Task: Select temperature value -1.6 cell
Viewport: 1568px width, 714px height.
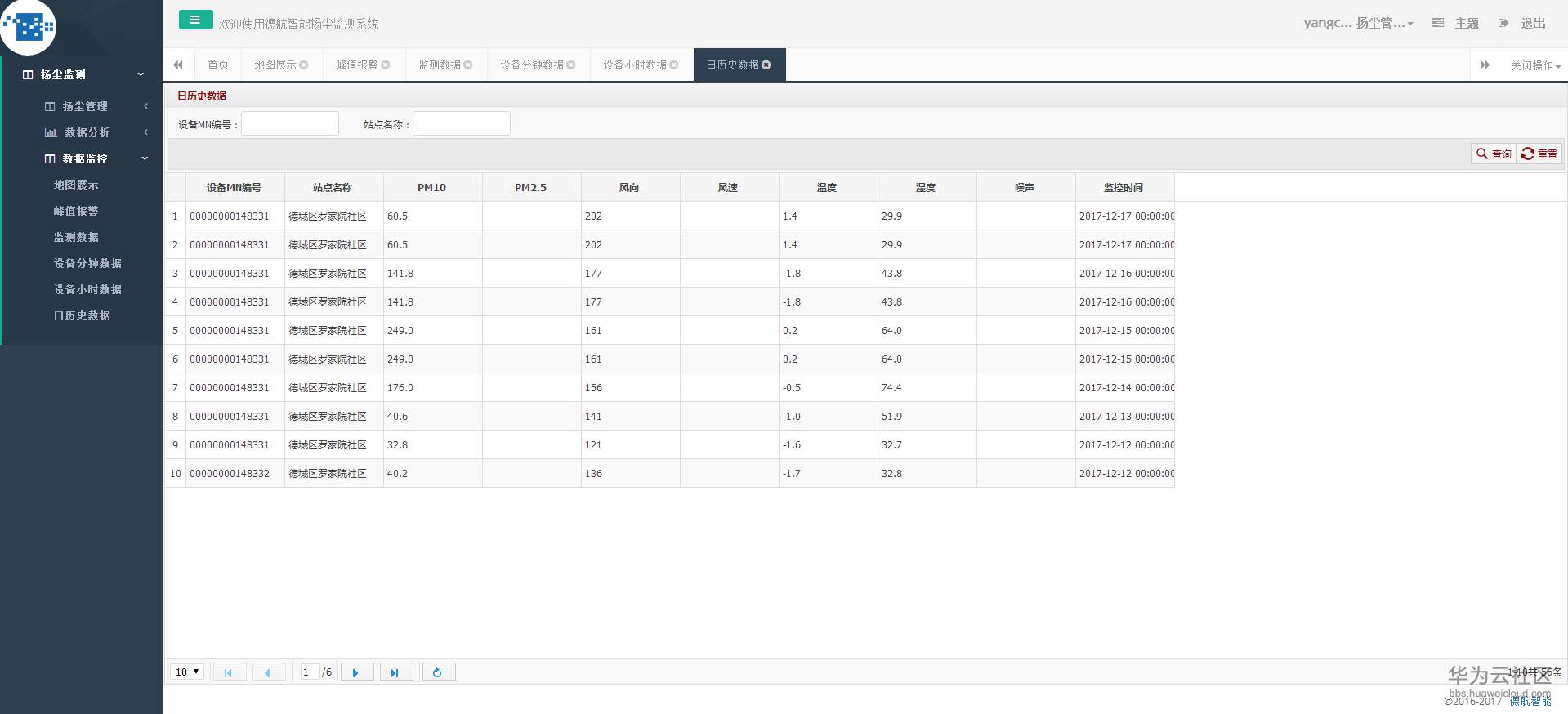Action: pyautogui.click(x=828, y=445)
